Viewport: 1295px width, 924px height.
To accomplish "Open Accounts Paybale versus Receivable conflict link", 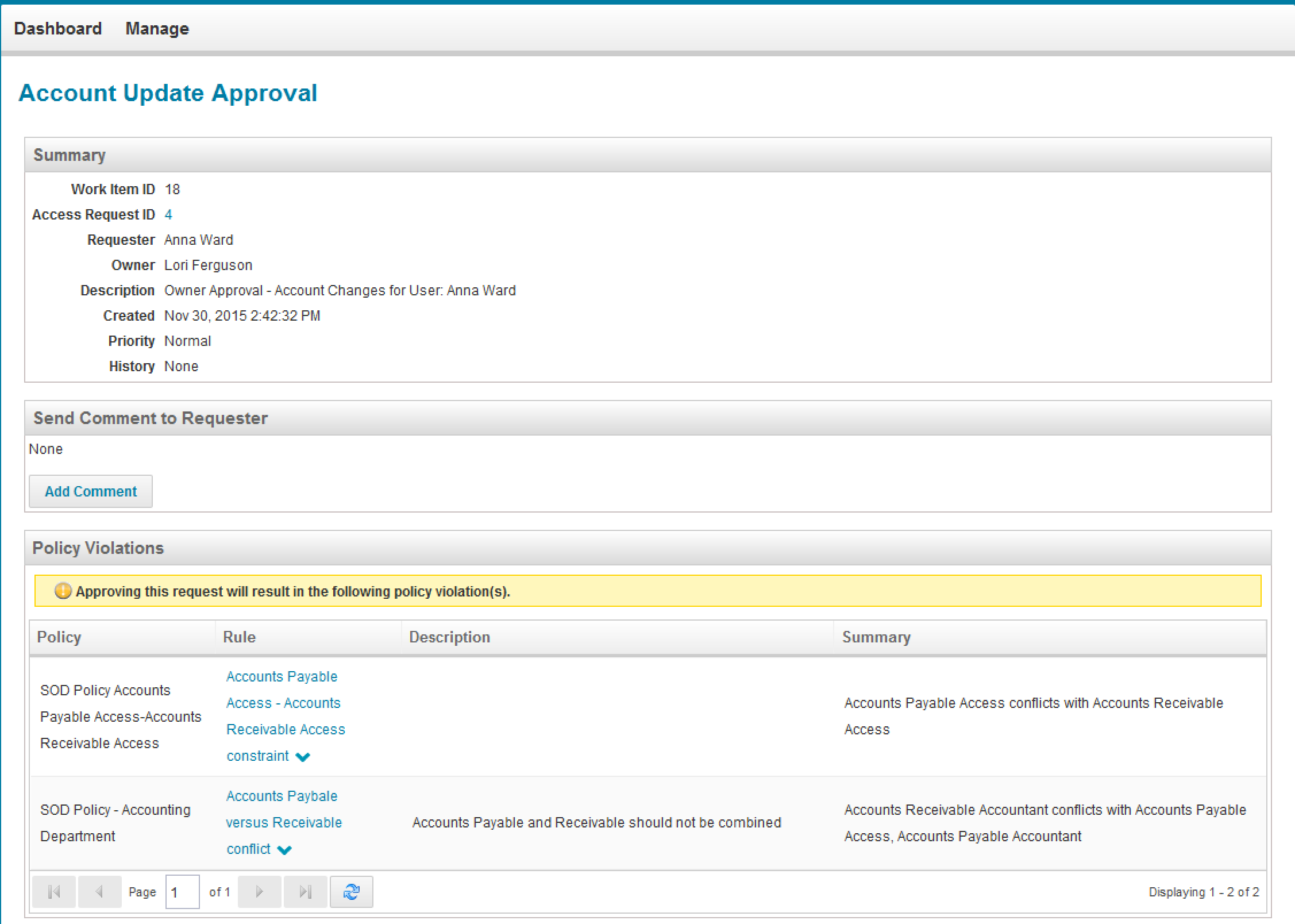I will [284, 822].
